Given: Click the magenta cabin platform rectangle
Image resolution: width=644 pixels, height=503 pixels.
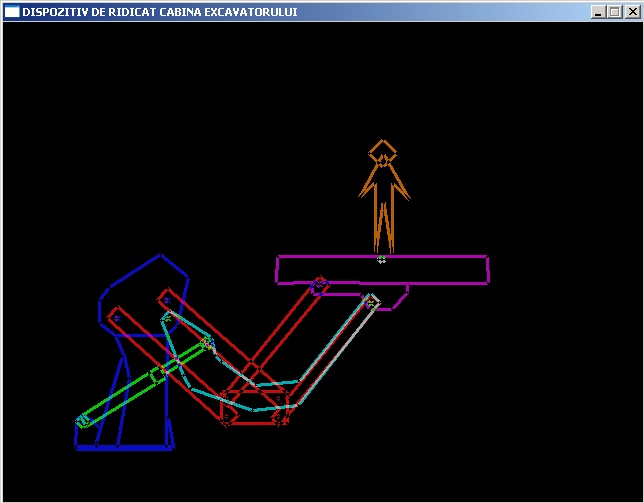Looking at the screenshot, I should (382, 270).
